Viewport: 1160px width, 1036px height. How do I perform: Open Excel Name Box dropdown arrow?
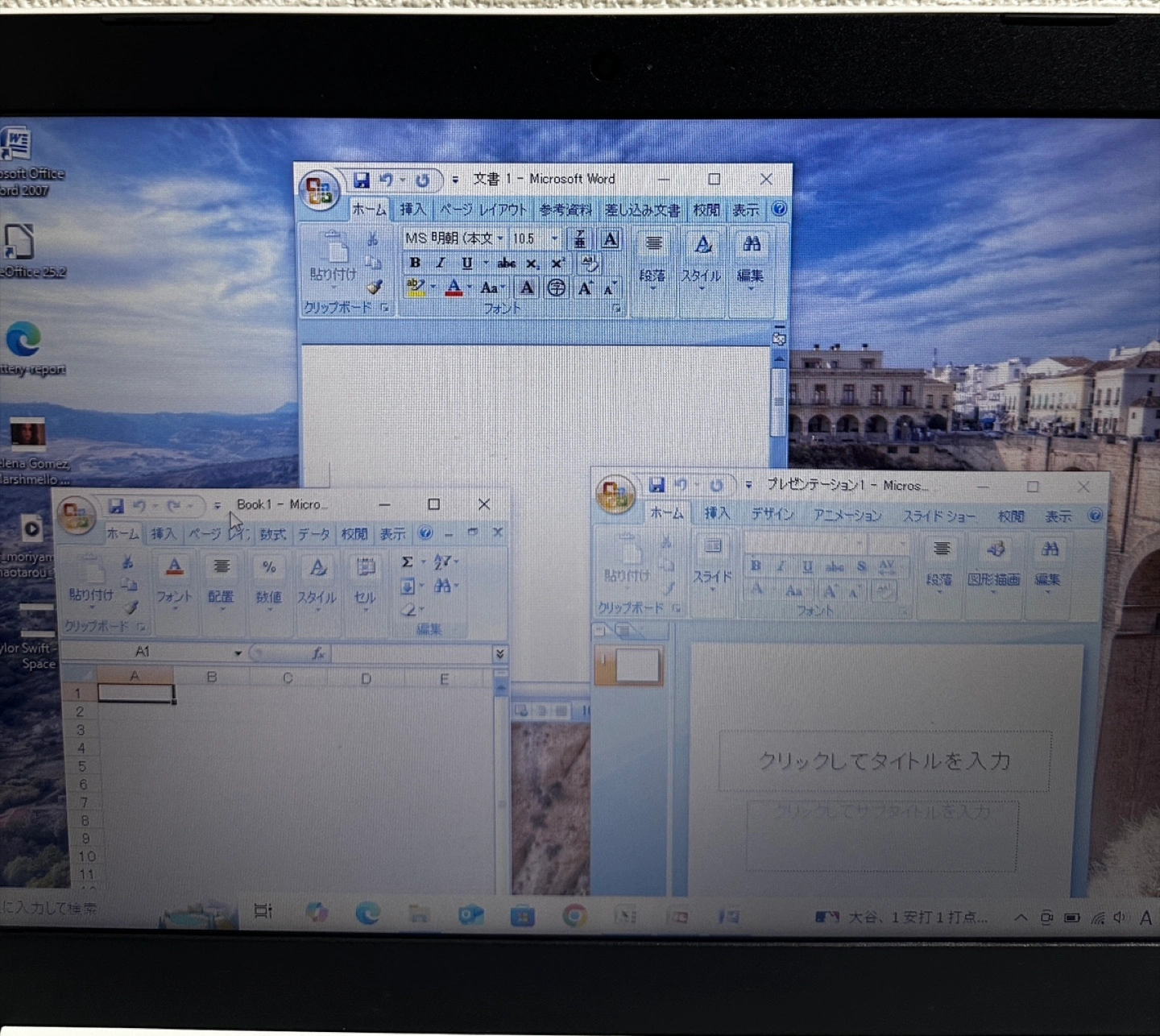click(x=238, y=653)
